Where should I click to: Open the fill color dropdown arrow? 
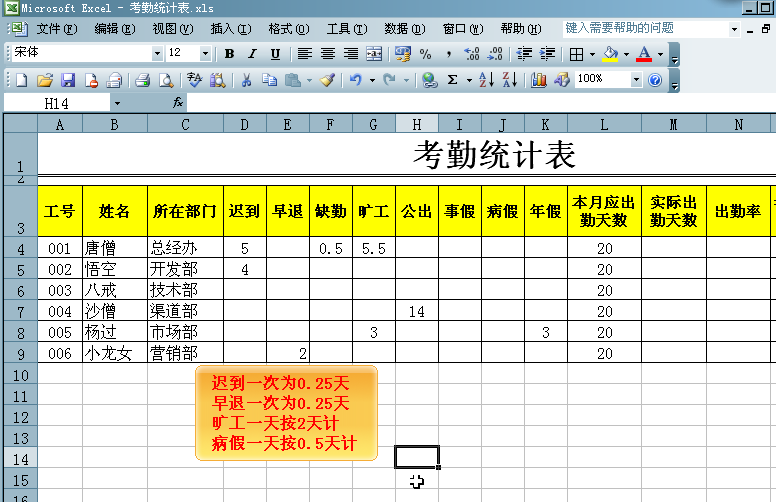coord(627,54)
